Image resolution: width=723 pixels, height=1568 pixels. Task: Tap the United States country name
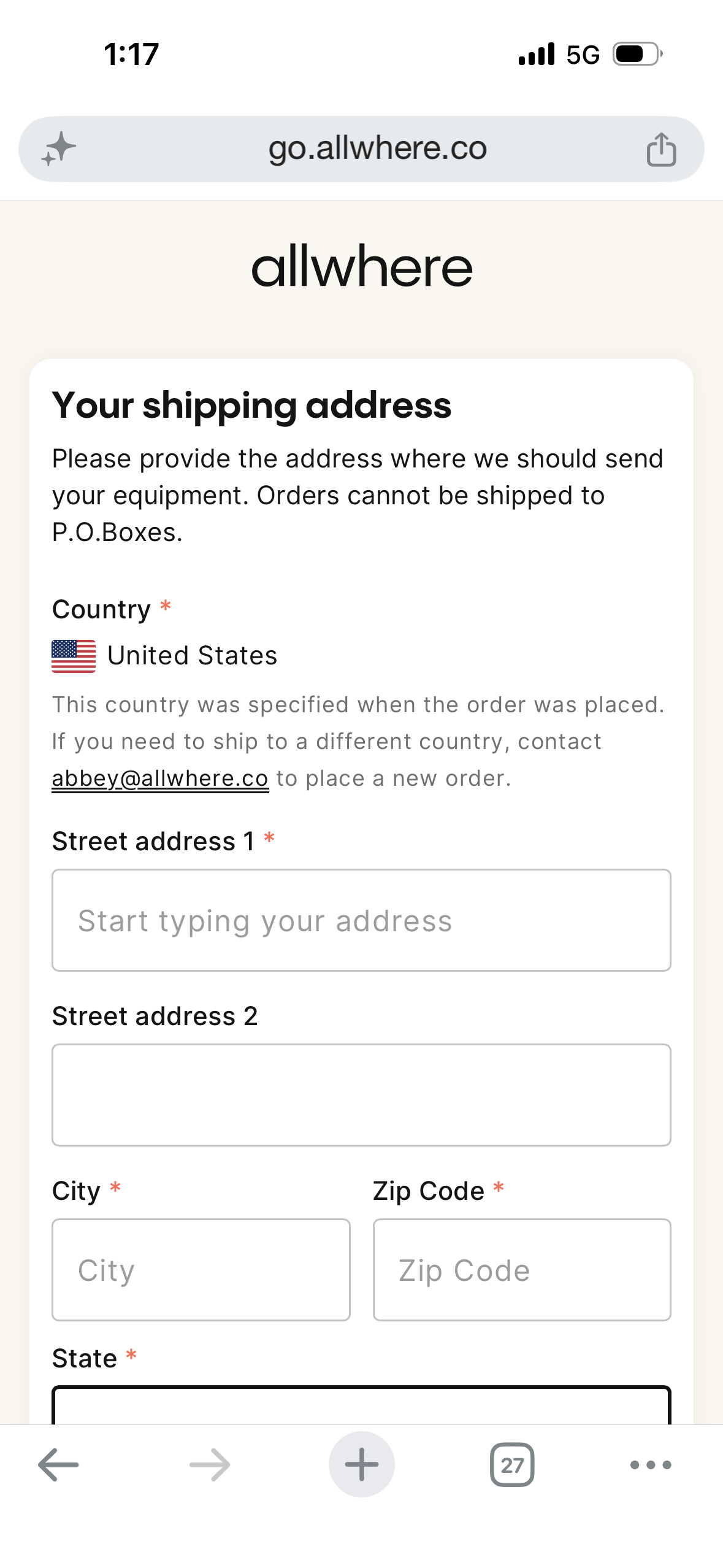tap(193, 656)
